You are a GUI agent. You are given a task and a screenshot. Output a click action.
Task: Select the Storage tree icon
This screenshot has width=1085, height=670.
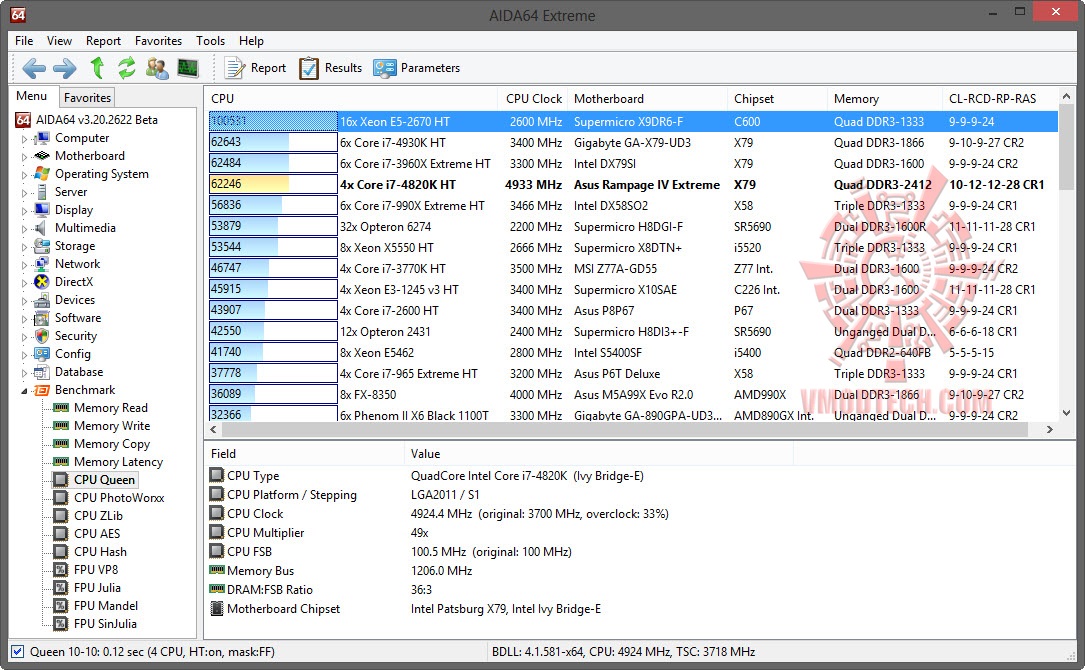(42, 246)
